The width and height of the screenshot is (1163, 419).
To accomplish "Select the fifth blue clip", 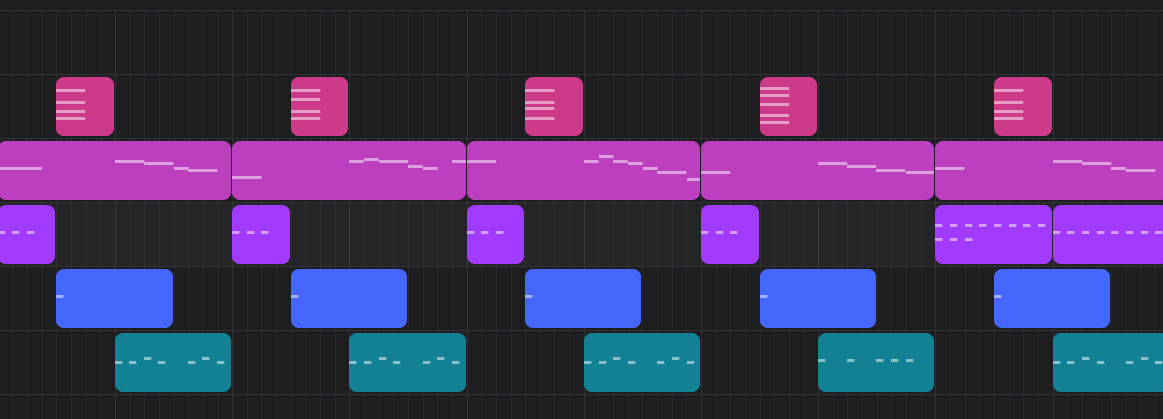I will [x=1052, y=298].
